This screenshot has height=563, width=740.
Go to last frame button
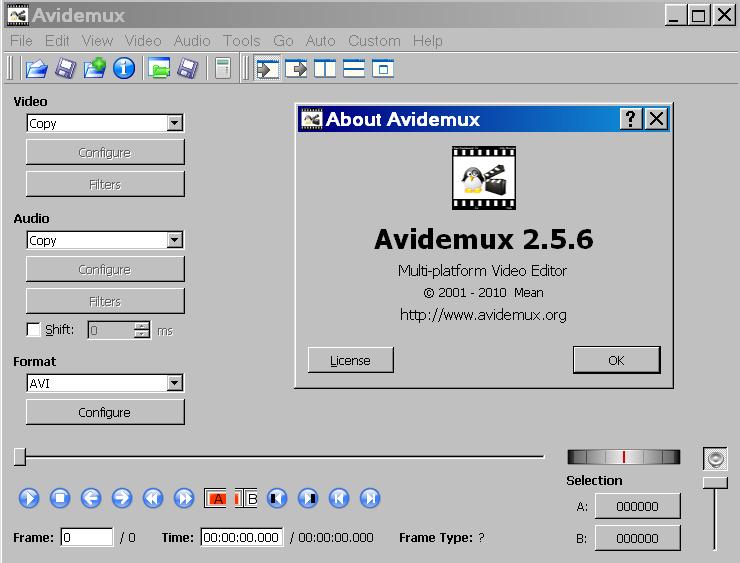(x=370, y=498)
